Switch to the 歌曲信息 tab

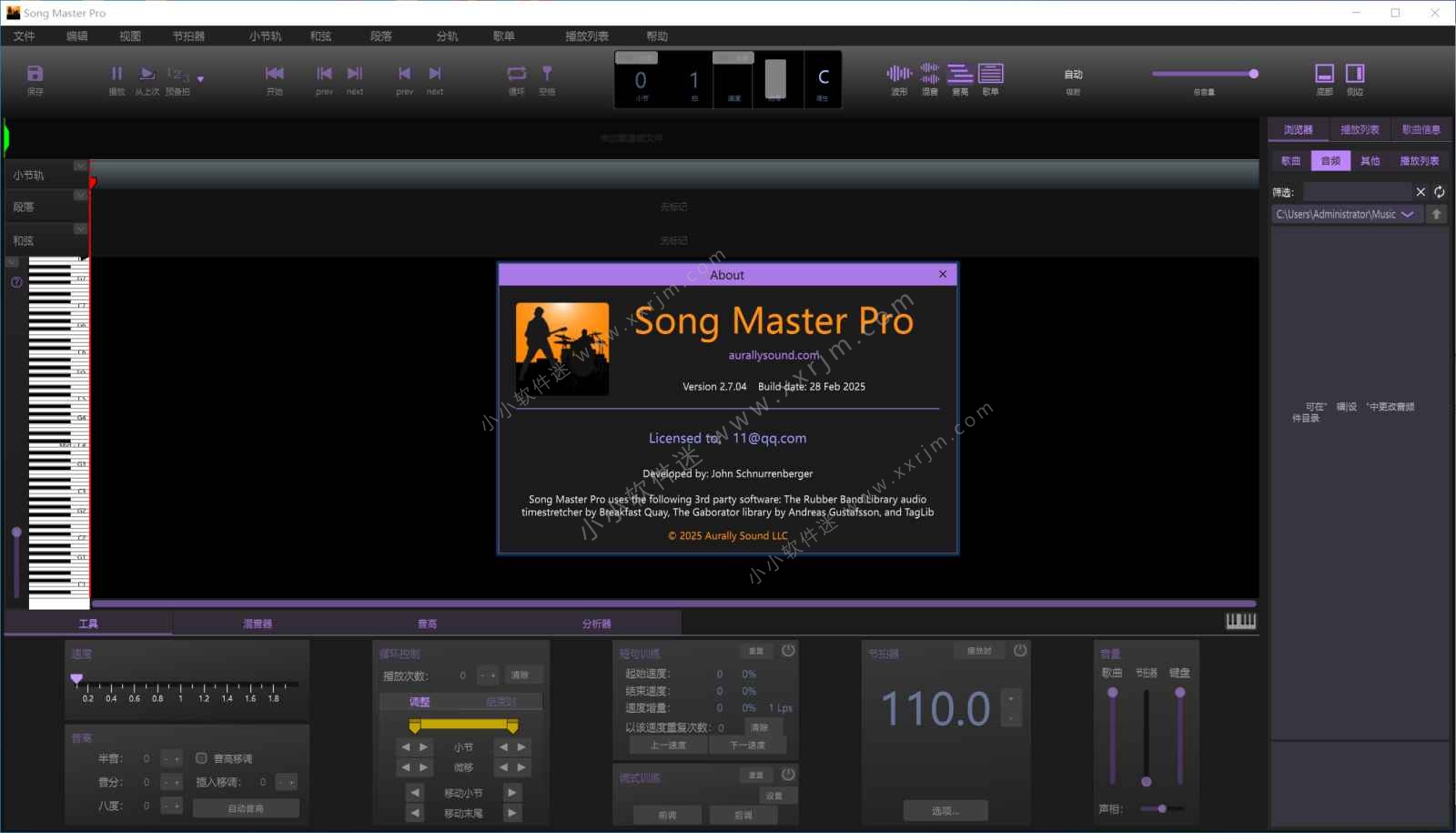1421,130
